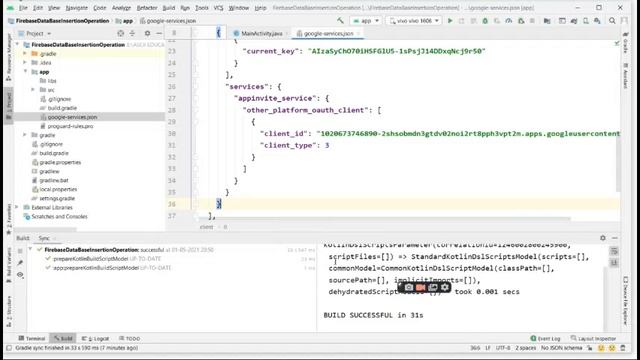Collapse the build result tree root arrow

click(30, 249)
